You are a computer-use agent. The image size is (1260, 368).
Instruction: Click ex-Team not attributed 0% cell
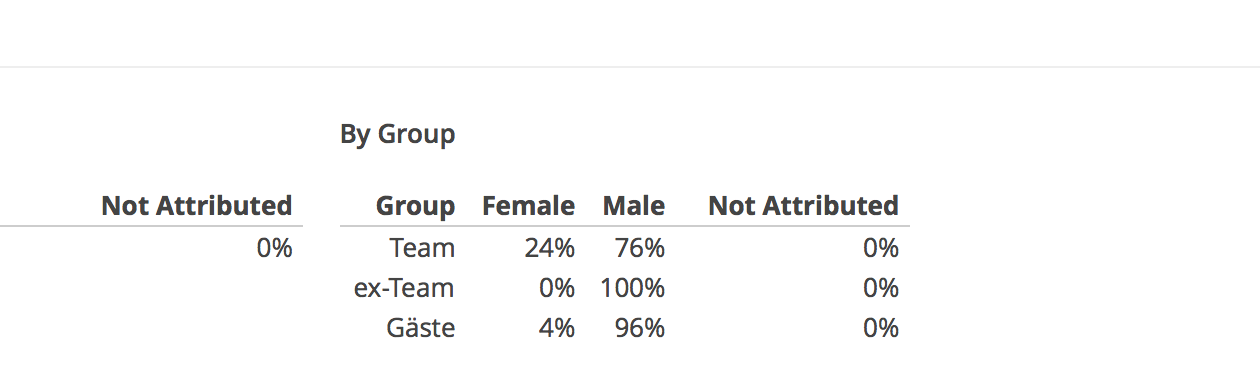coord(881,288)
